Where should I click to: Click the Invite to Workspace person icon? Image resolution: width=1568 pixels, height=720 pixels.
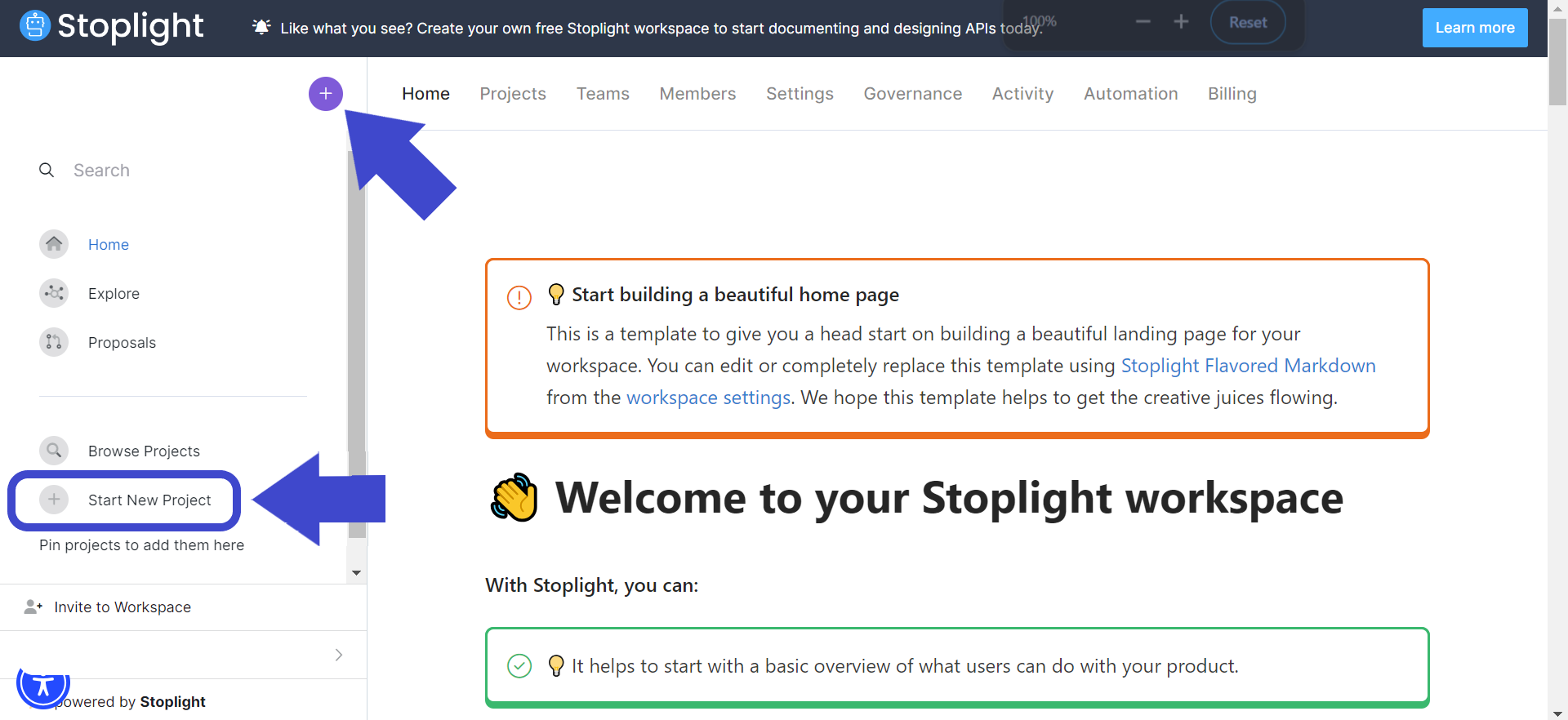33,607
